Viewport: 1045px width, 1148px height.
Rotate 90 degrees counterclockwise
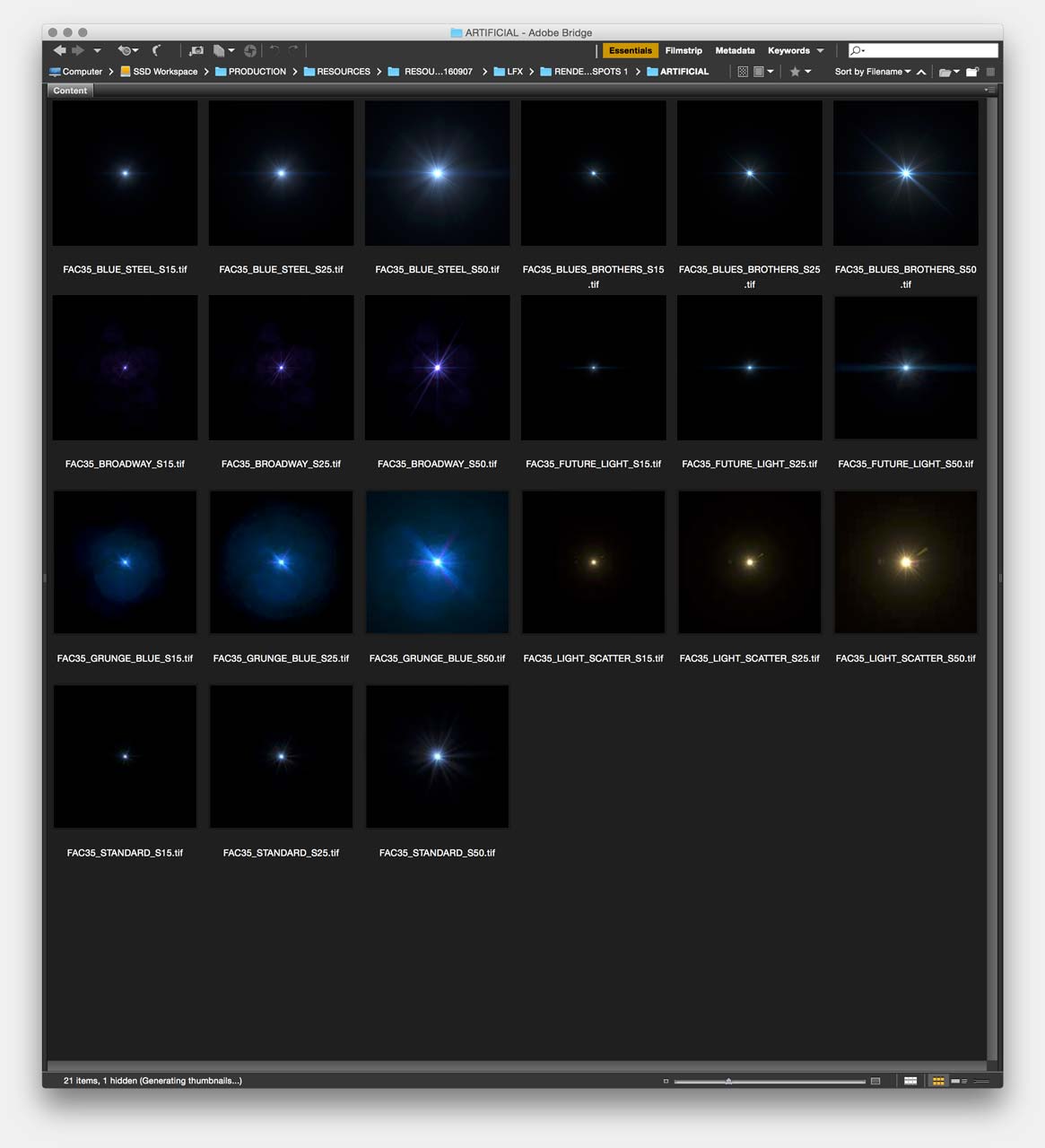pos(274,51)
